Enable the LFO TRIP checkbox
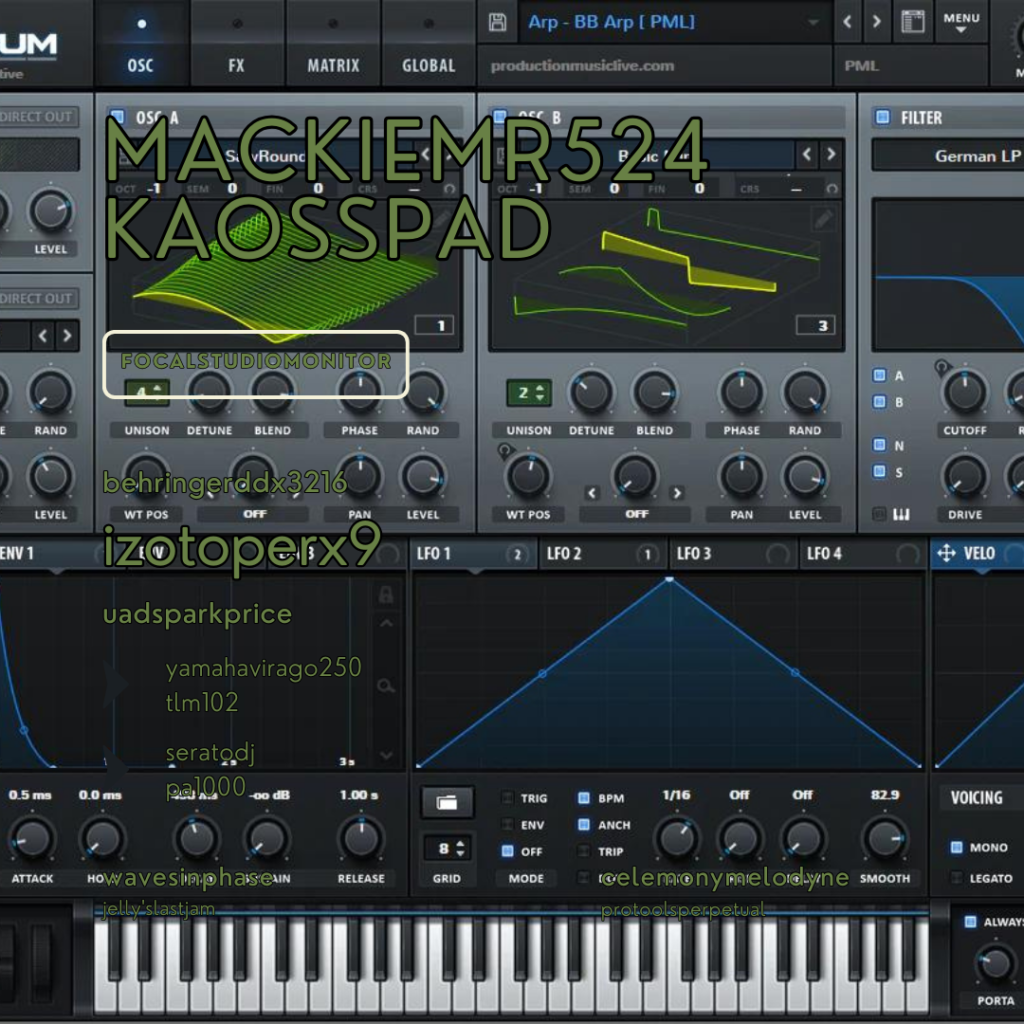 tap(584, 851)
